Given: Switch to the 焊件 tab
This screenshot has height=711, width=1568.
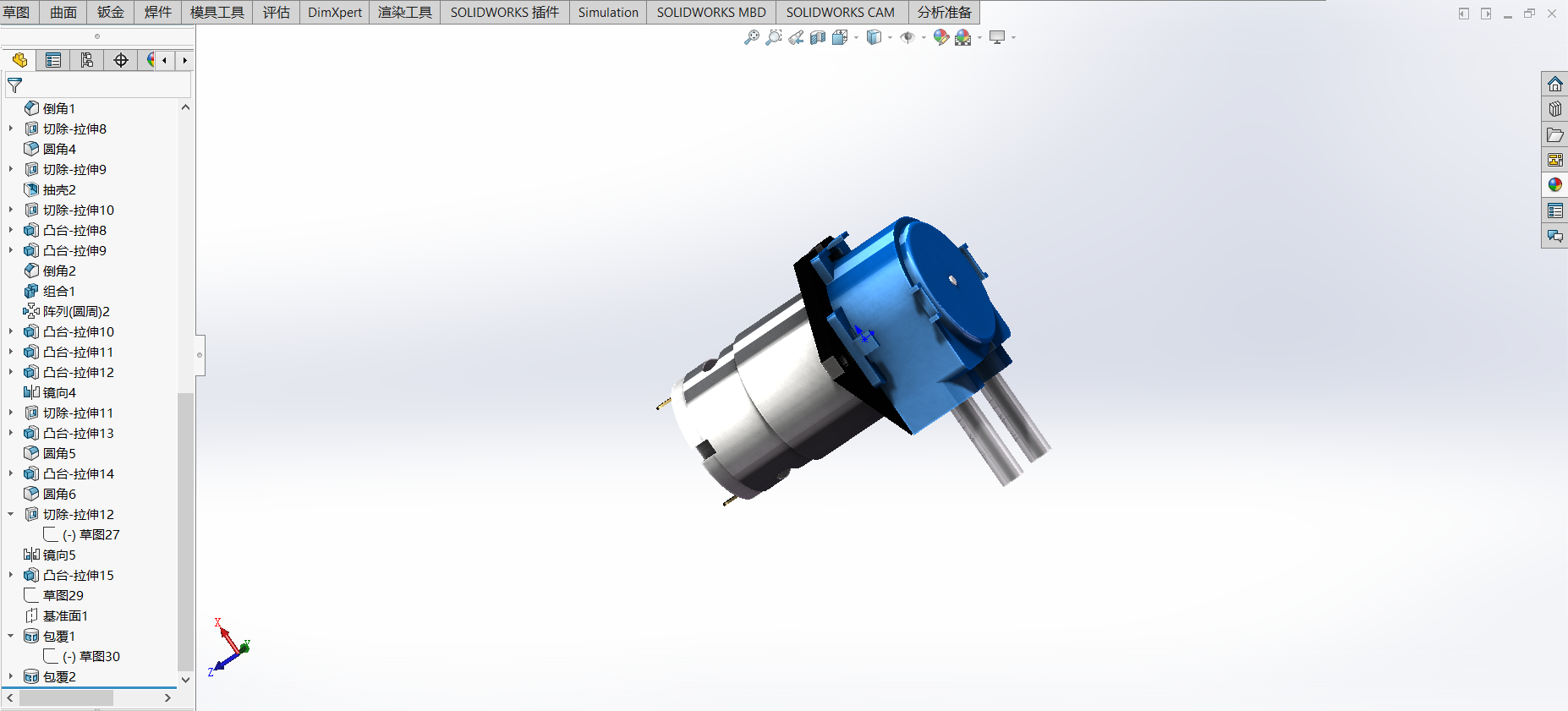Looking at the screenshot, I should pyautogui.click(x=158, y=12).
